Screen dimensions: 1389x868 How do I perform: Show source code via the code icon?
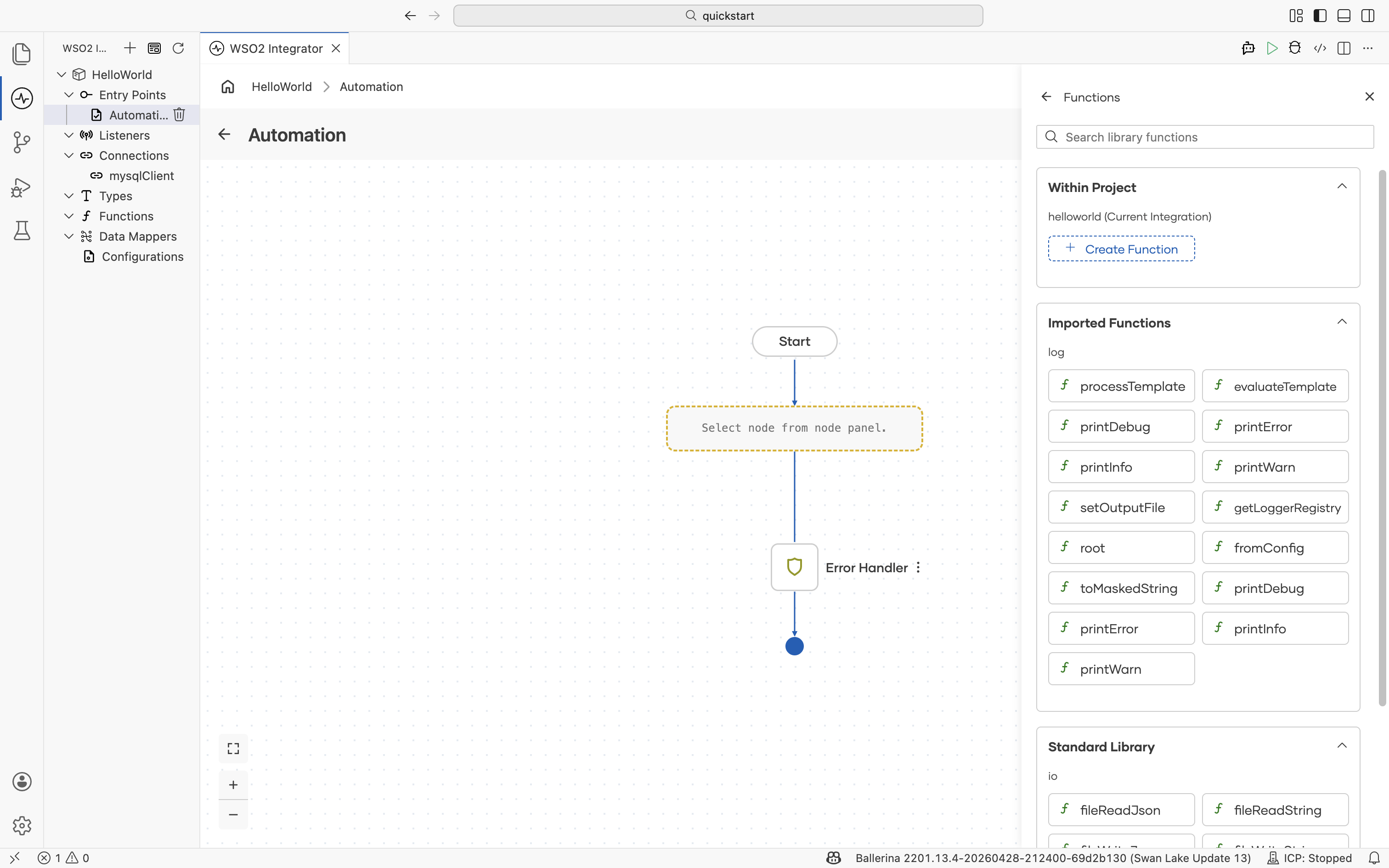[x=1320, y=48]
